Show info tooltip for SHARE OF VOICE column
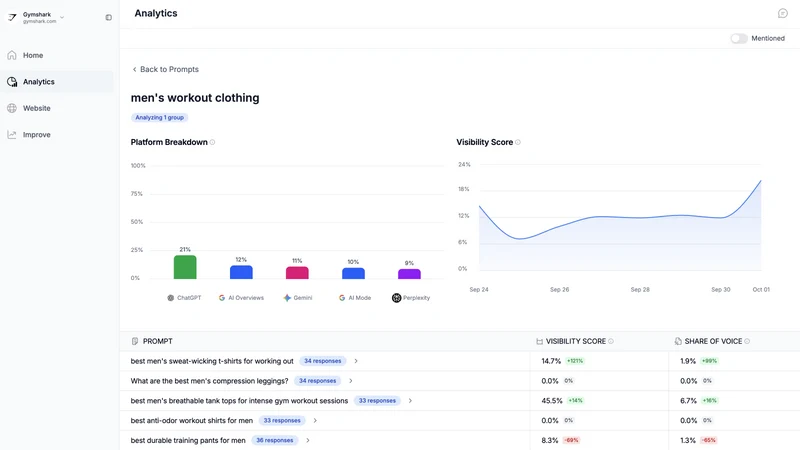This screenshot has height=450, width=800. click(747, 341)
